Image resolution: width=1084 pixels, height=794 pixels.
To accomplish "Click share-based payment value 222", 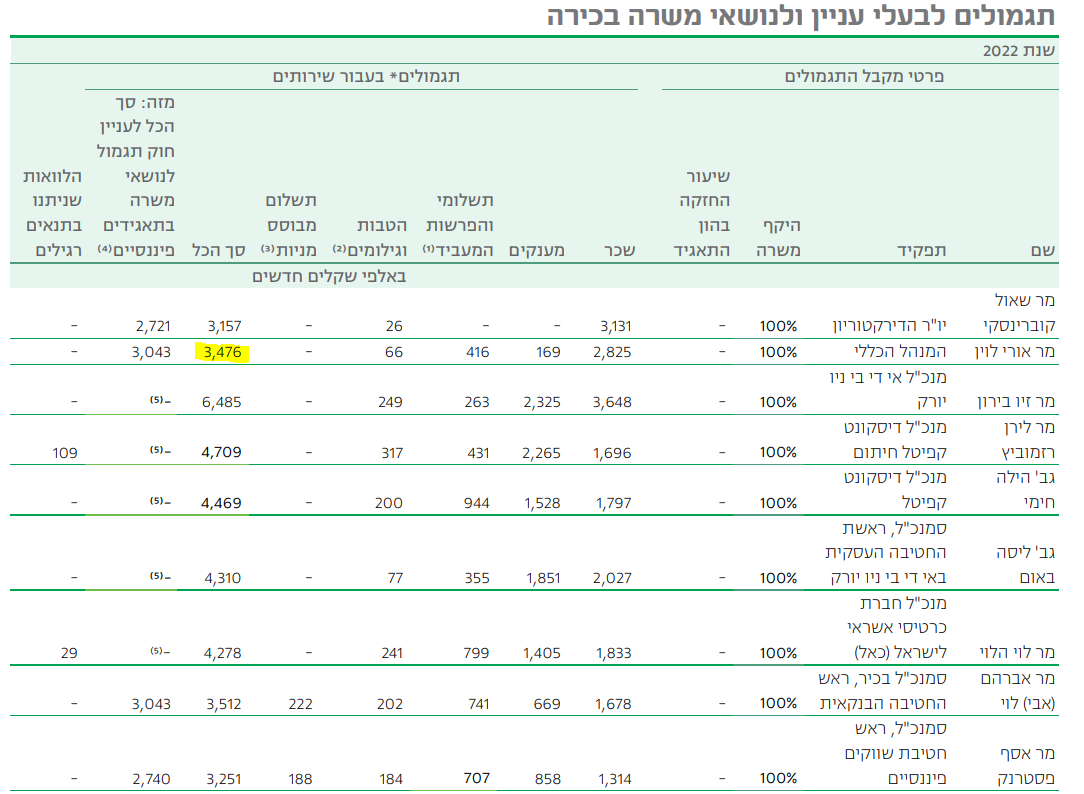I will 300,704.
